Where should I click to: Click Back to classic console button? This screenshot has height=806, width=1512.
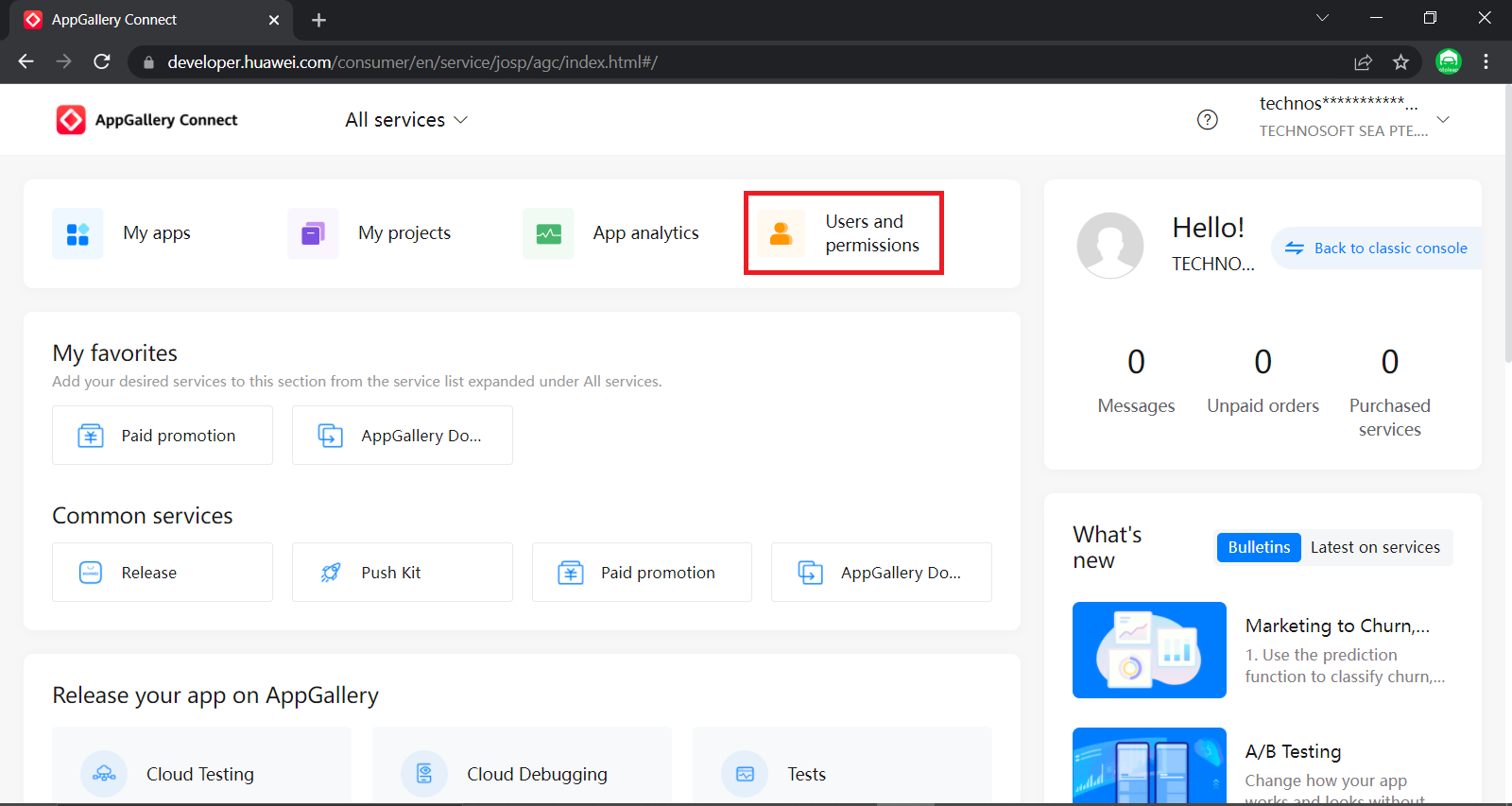(1376, 248)
